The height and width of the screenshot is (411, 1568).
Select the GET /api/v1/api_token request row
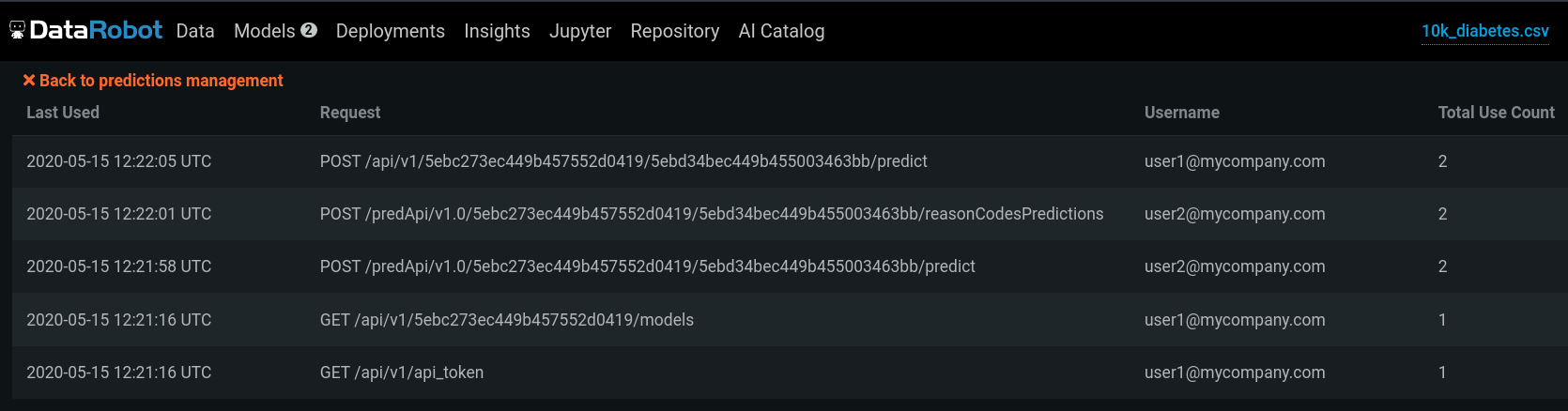[x=402, y=373]
